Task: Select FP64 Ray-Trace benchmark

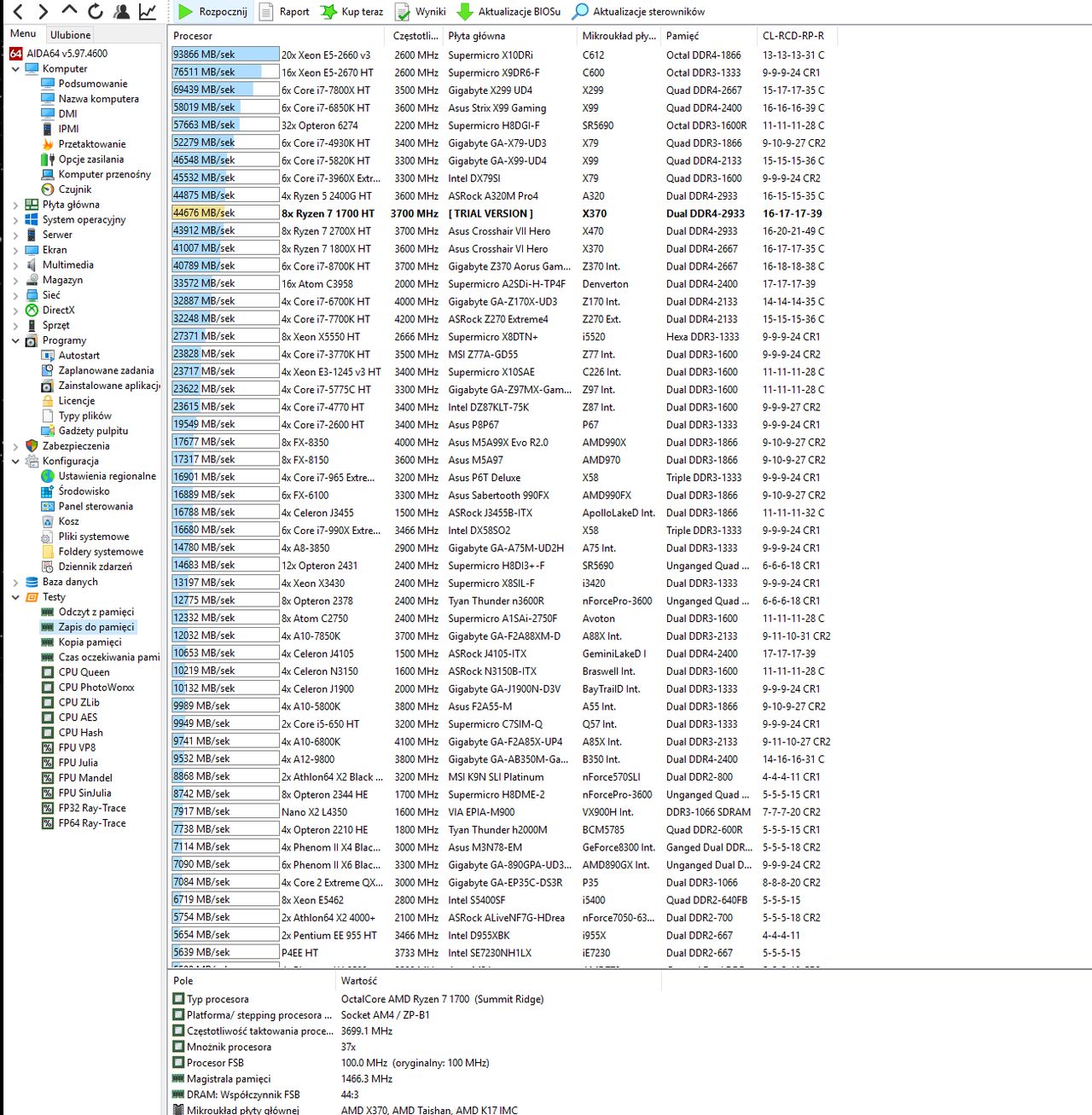Action: point(92,823)
